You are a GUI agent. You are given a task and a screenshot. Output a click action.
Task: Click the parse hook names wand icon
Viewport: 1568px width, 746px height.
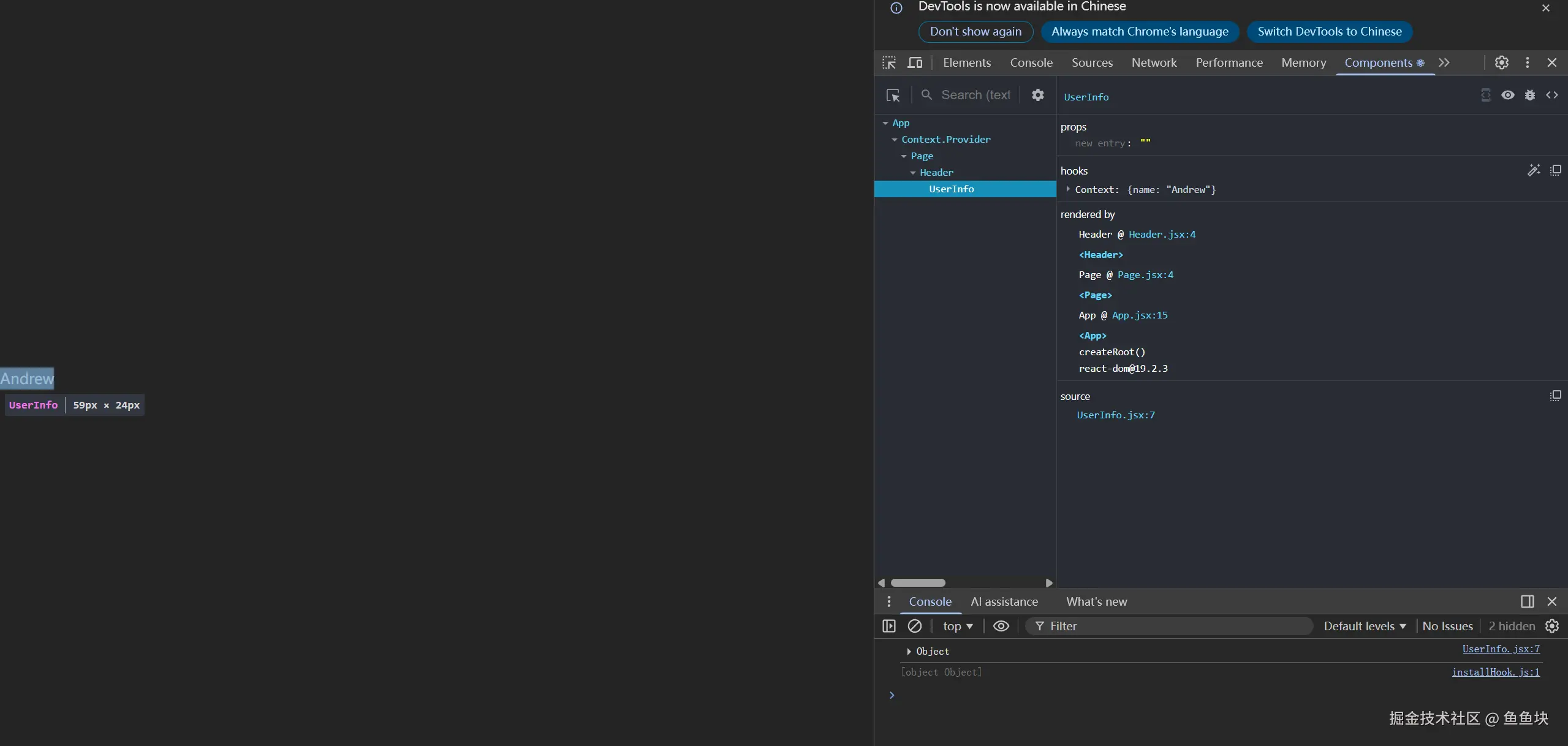[1533, 170]
